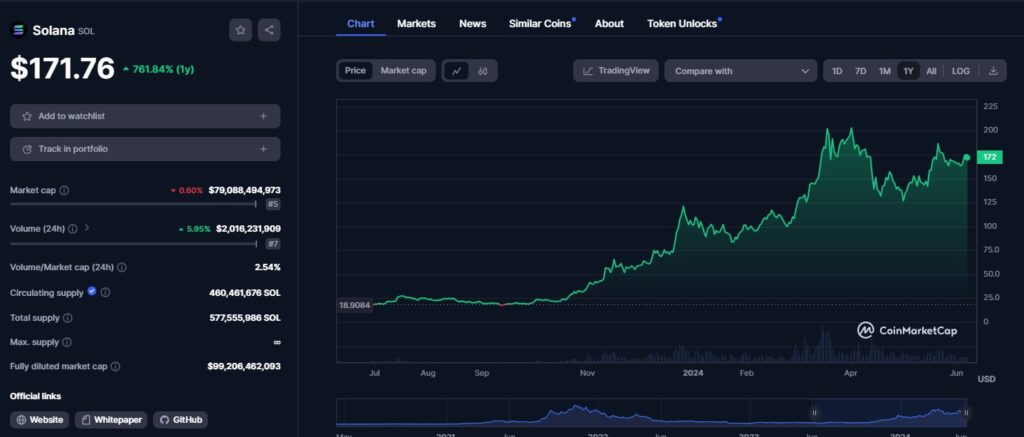This screenshot has height=437, width=1024.
Task: Switch chart to Price
Action: (355, 71)
